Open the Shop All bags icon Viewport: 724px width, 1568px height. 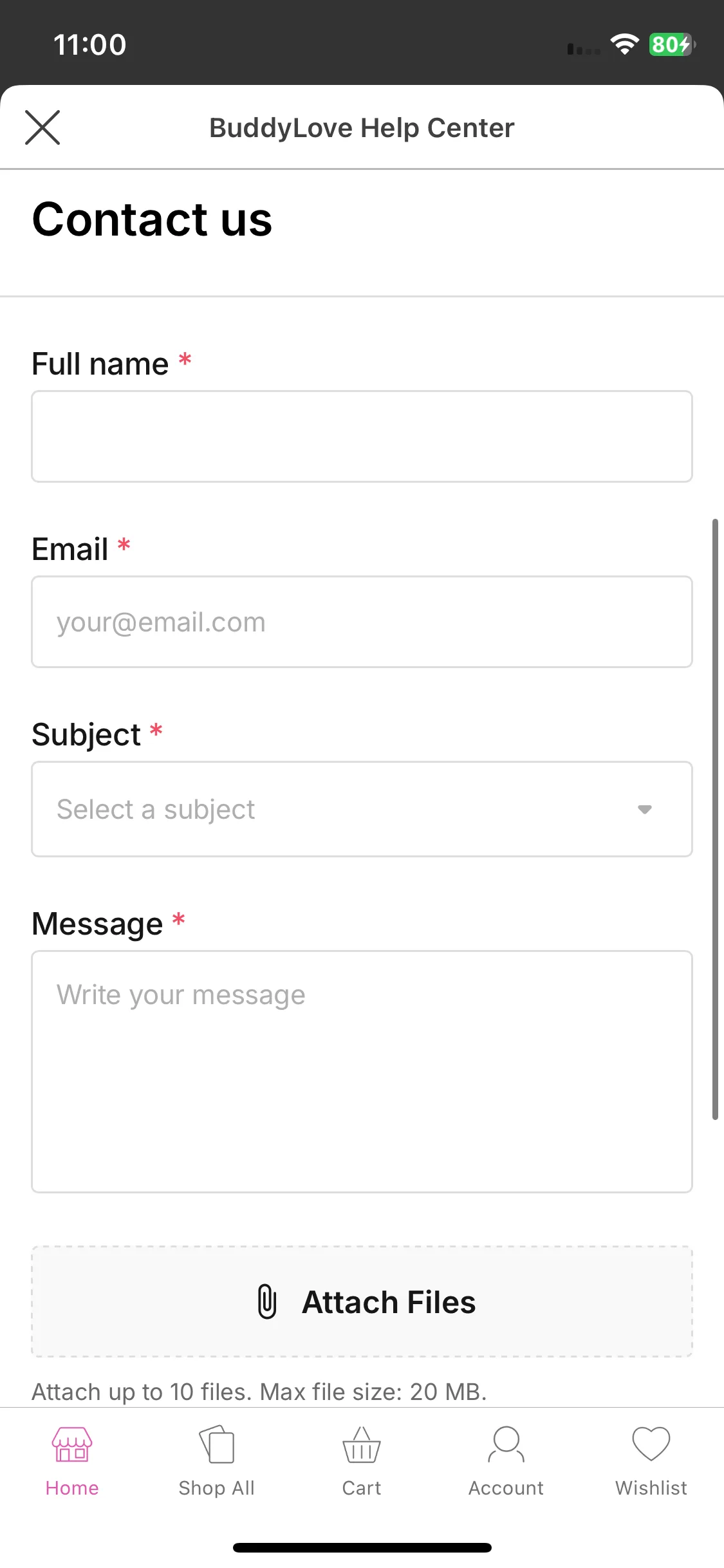(x=217, y=1444)
